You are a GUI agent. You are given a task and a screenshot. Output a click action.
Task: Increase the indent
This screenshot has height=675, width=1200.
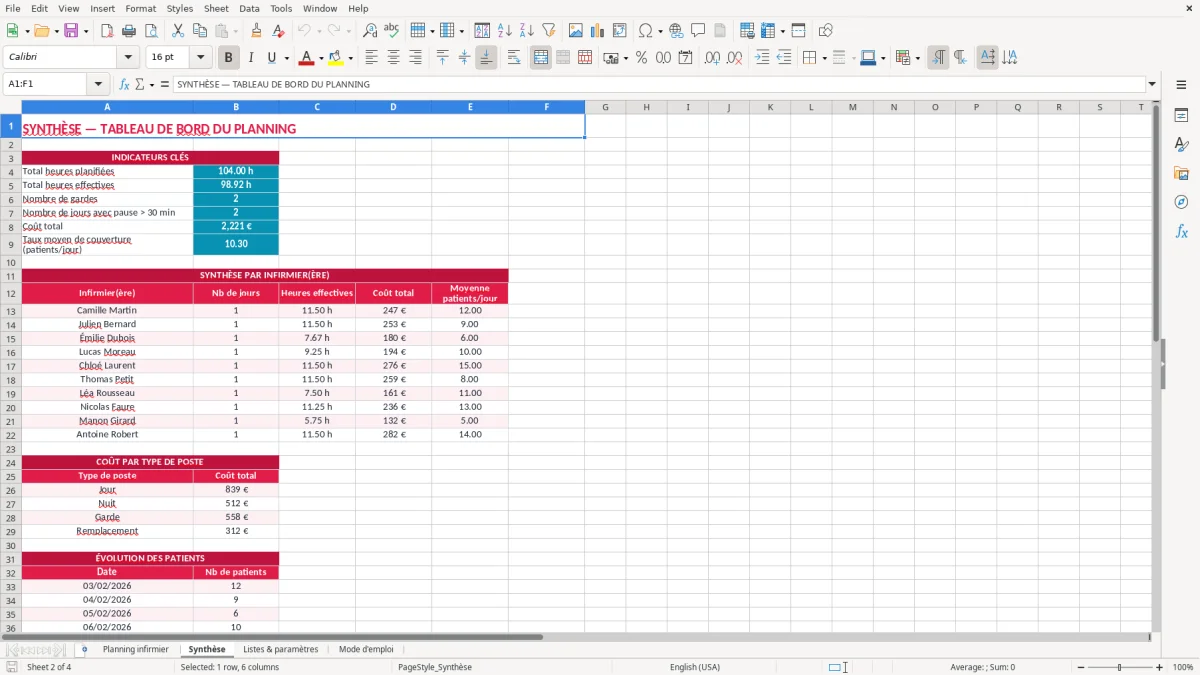[763, 58]
